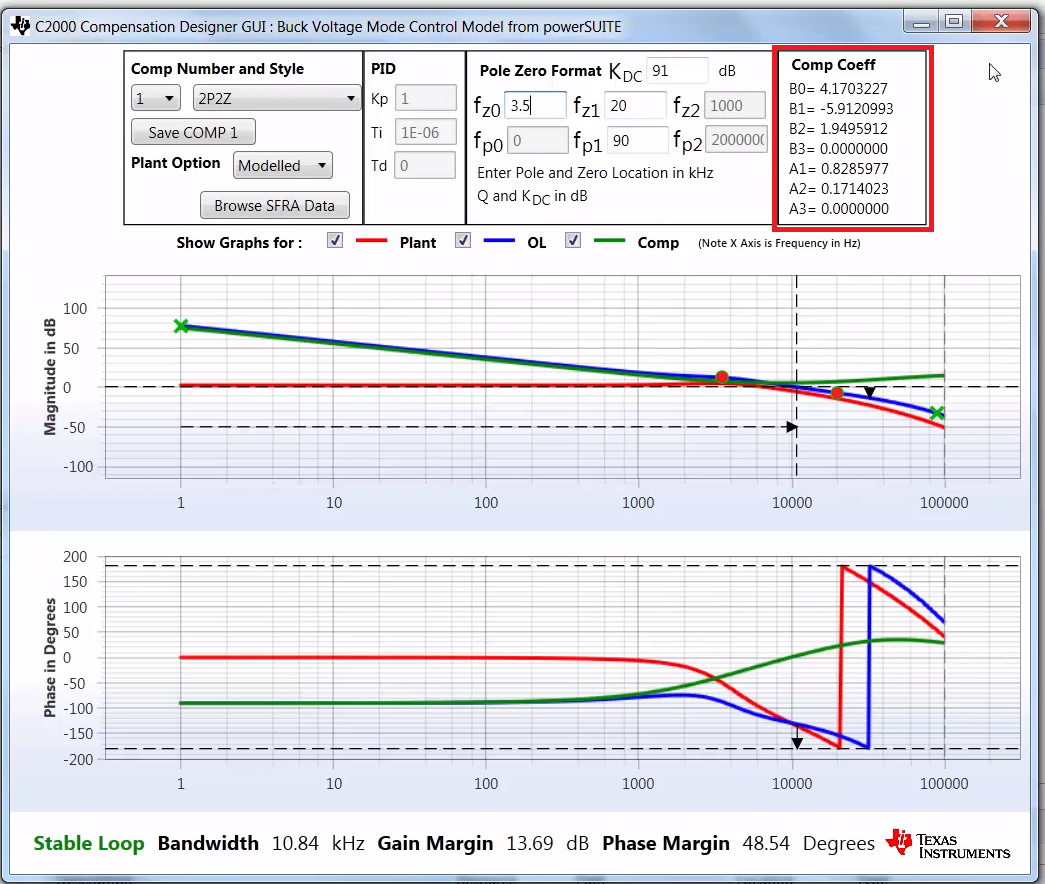This screenshot has height=884, width=1045.
Task: Click the Browse SFRA Data button
Action: tap(275, 205)
